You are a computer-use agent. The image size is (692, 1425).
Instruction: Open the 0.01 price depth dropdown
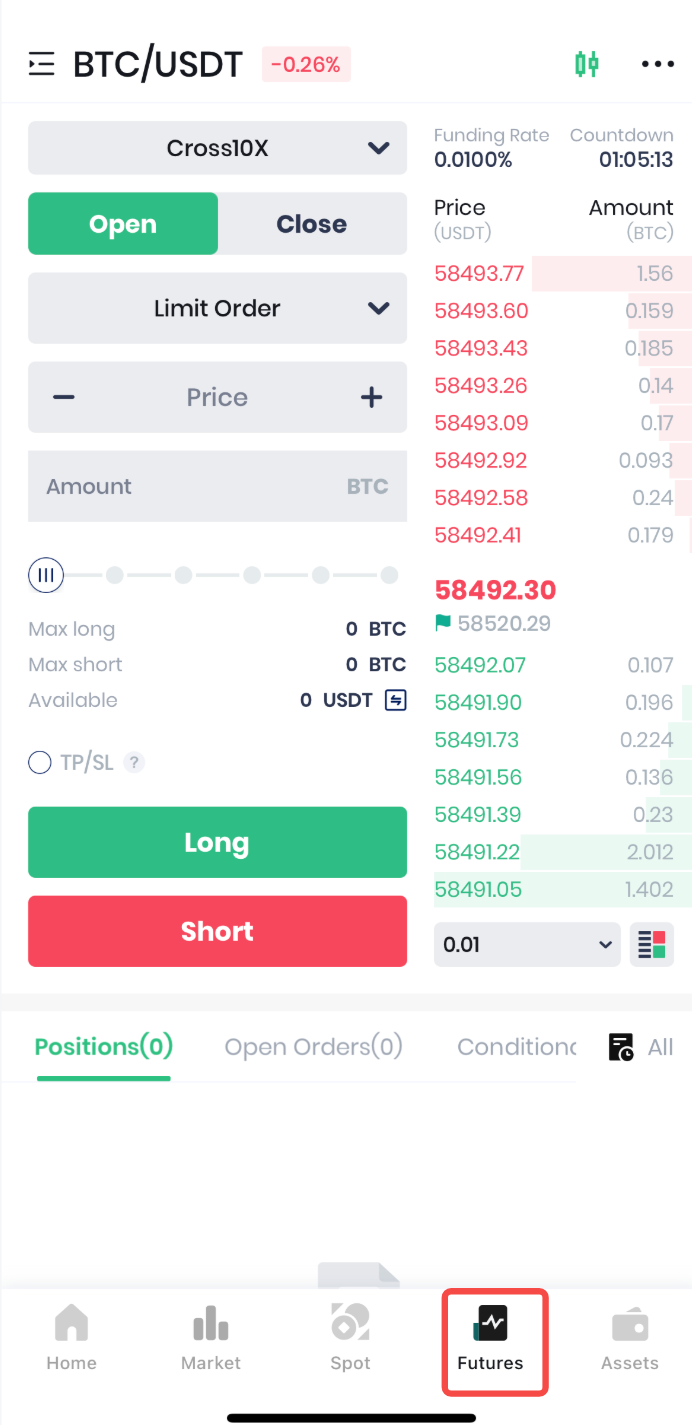click(x=526, y=945)
